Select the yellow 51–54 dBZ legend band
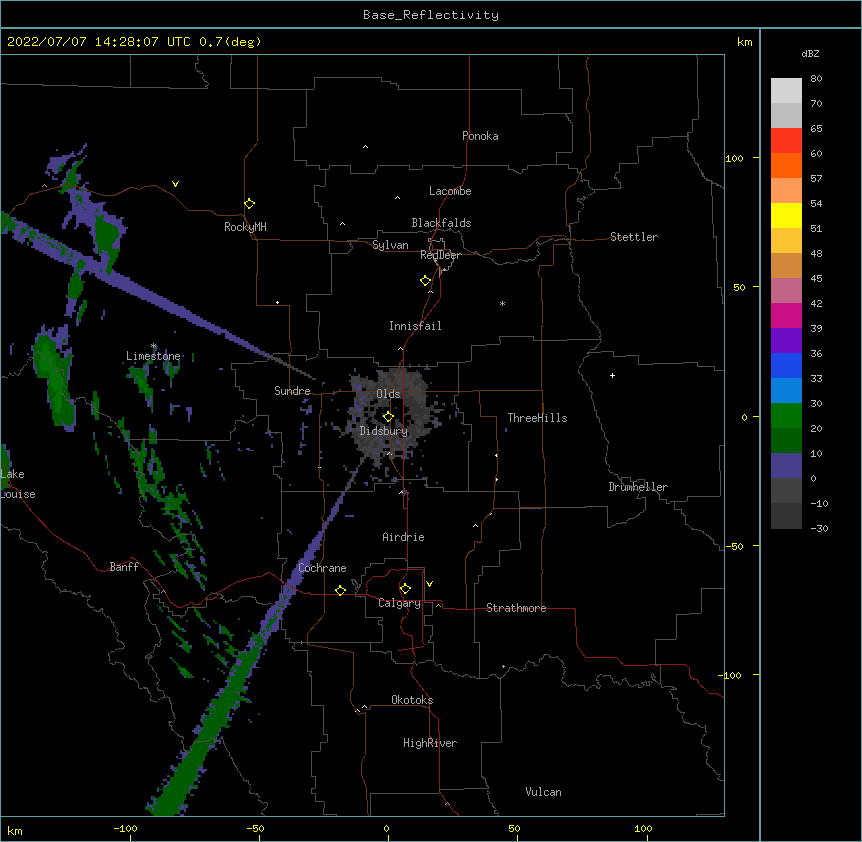Image resolution: width=862 pixels, height=842 pixels. point(786,215)
